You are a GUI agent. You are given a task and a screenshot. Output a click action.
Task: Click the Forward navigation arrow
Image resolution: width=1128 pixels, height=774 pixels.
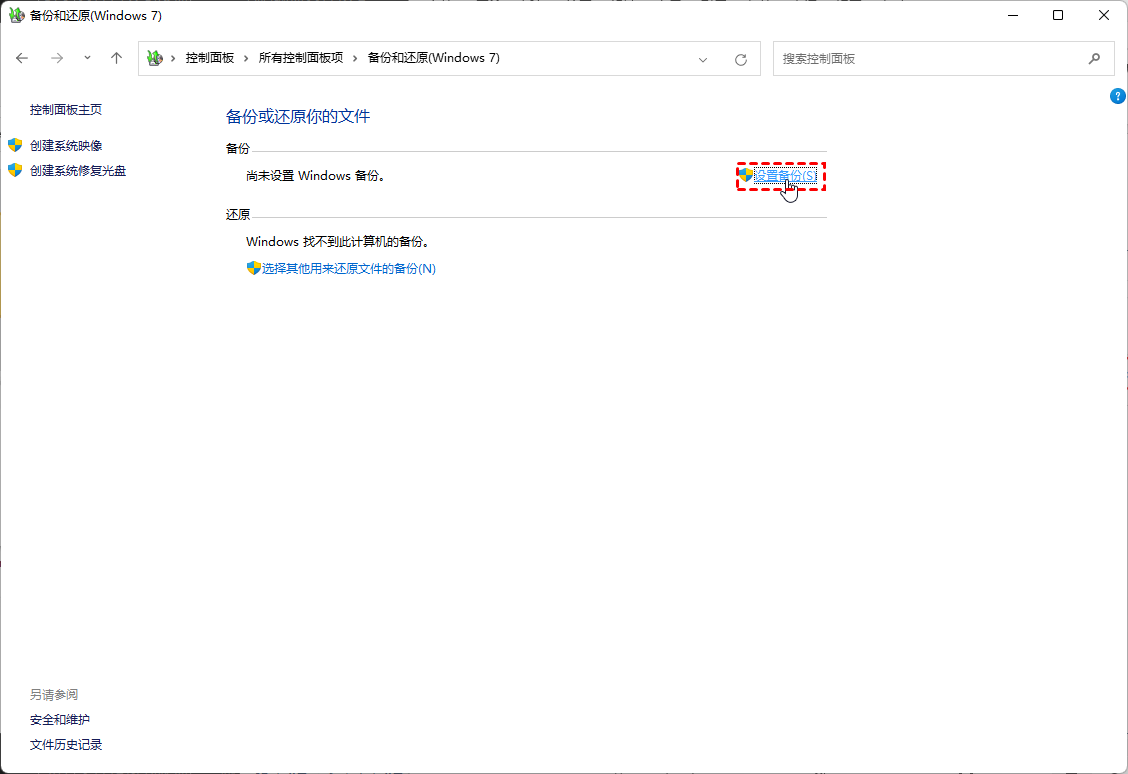point(57,58)
